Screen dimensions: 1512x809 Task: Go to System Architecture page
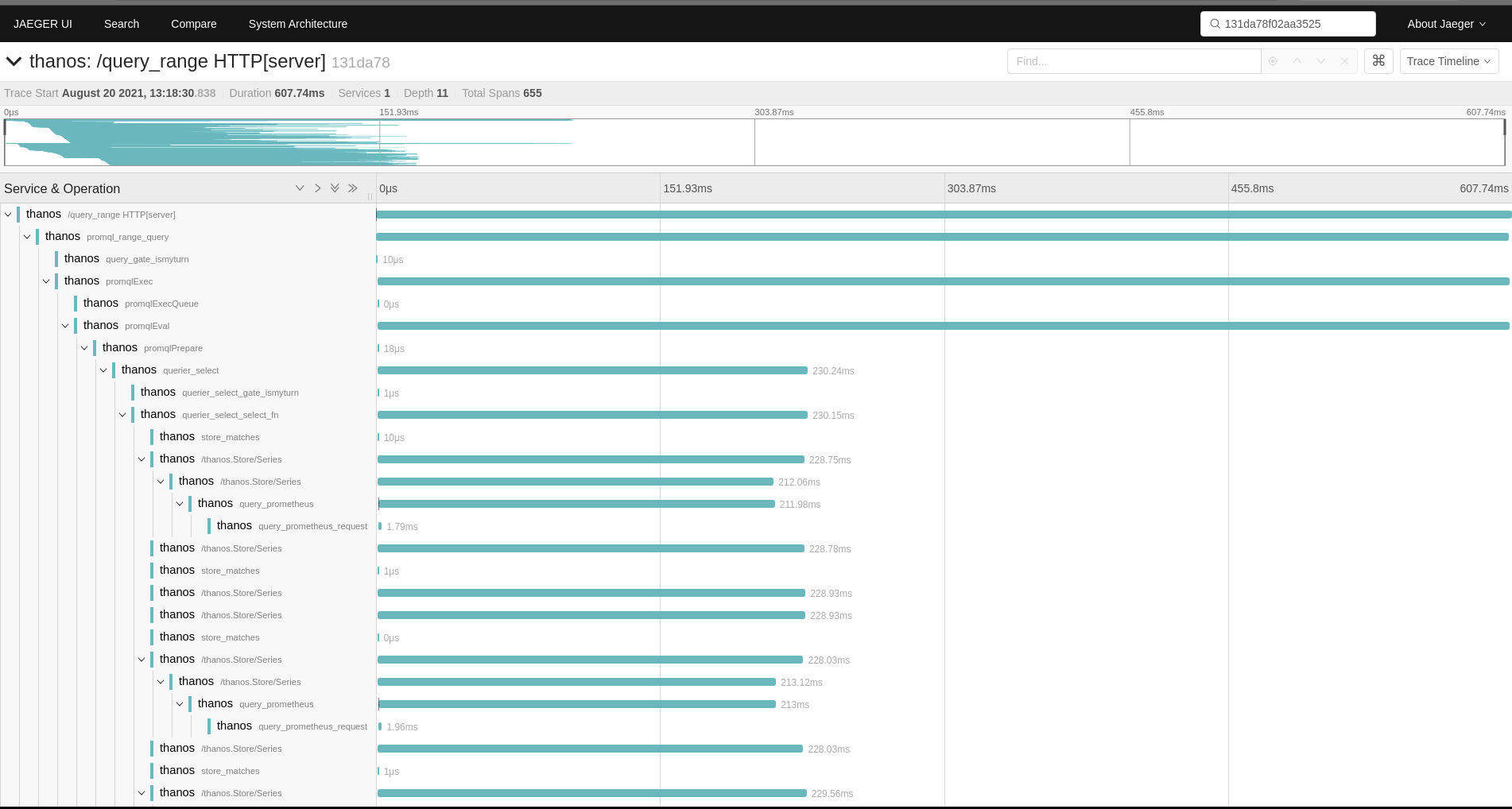[x=297, y=24]
